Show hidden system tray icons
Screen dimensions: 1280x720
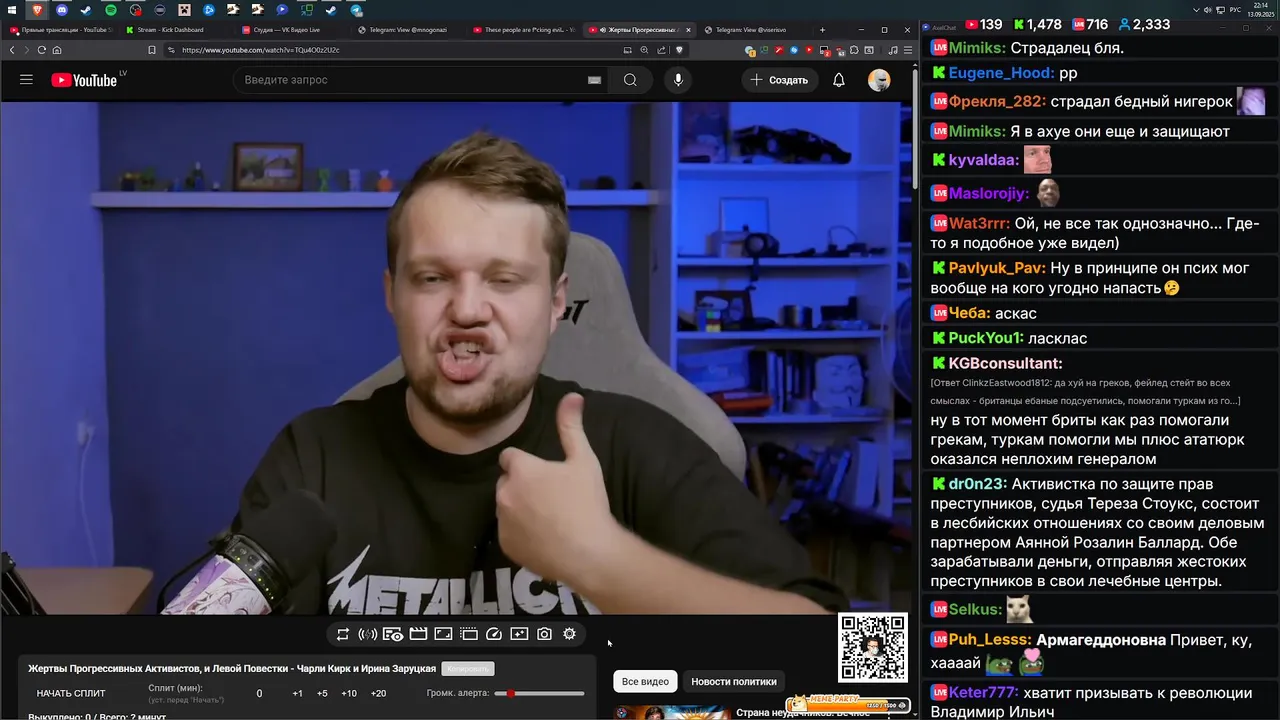pyautogui.click(x=1197, y=10)
